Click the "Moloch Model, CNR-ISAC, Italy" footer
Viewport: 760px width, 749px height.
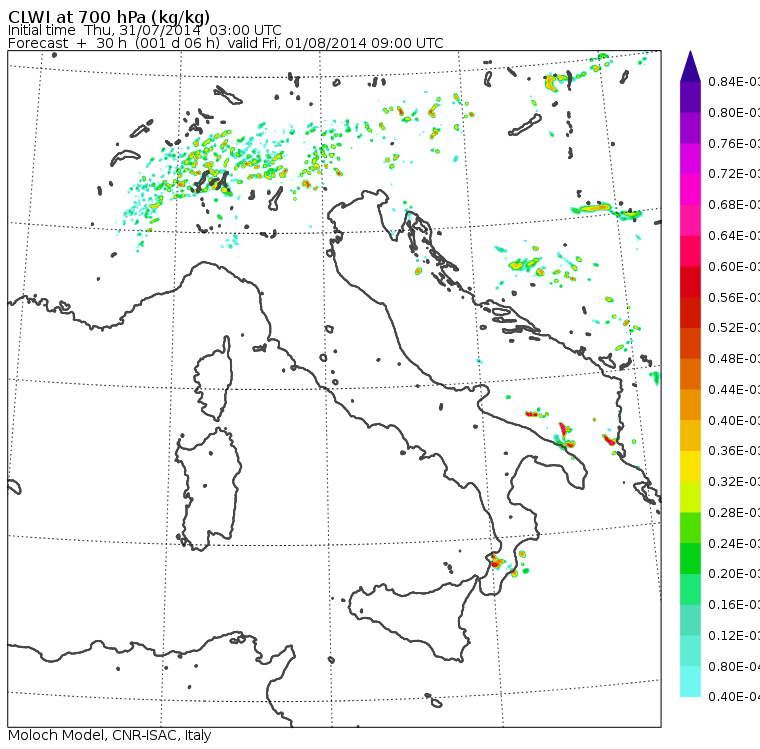(110, 735)
